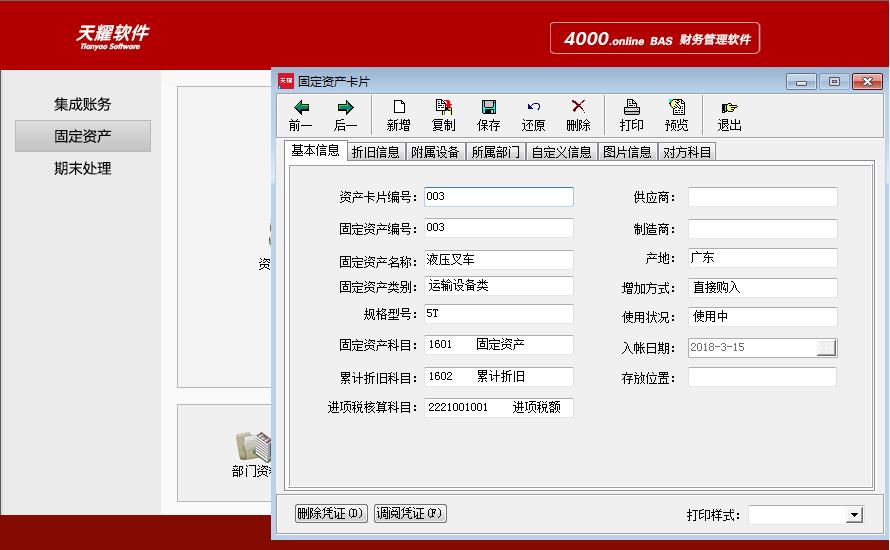Go to the previous asset card (前一)

click(300, 115)
